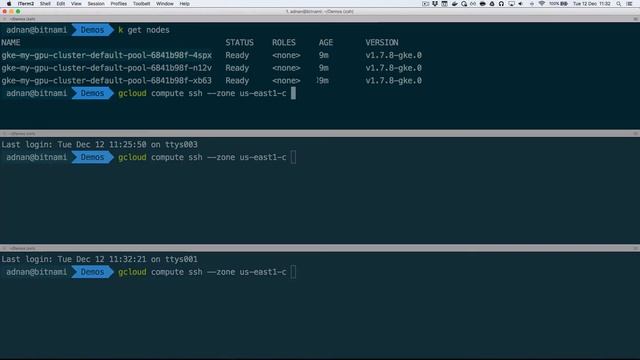The width and height of the screenshot is (640, 360).
Task: Click the Demos prompt segment in bottom pane
Action: click(92, 272)
